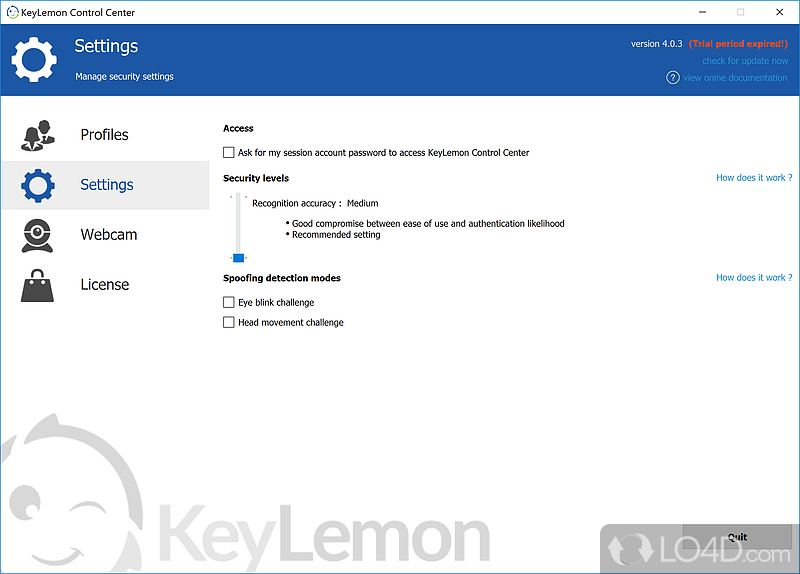Open 'How does it work ?' for Security levels
The width and height of the screenshot is (800, 574).
pos(754,178)
